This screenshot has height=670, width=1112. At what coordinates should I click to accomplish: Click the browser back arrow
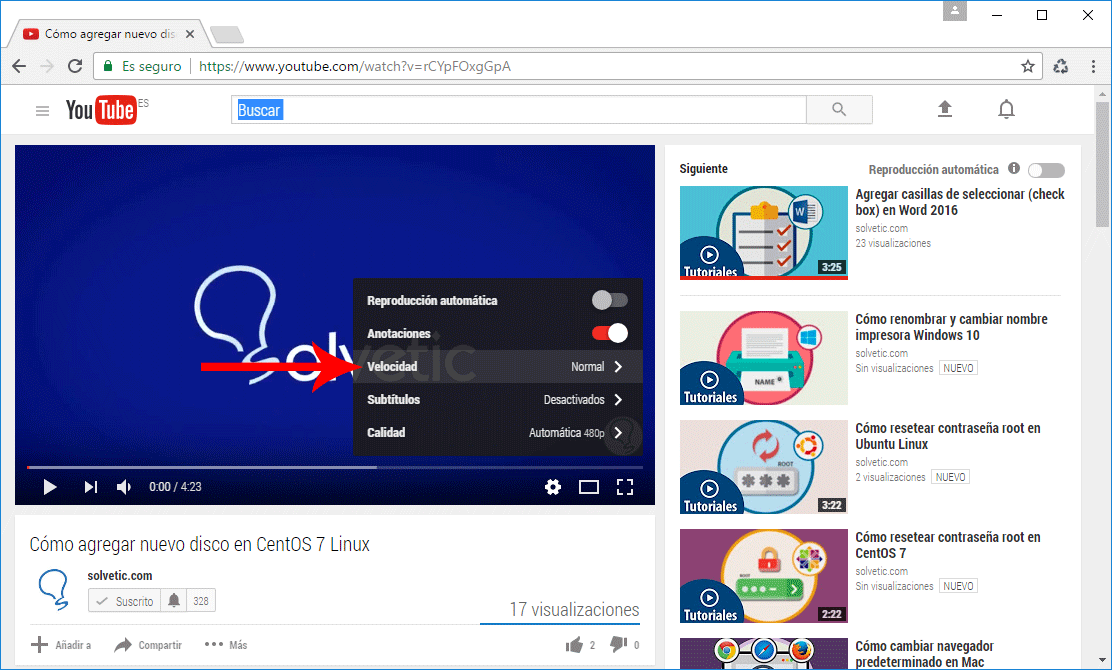tap(19, 66)
